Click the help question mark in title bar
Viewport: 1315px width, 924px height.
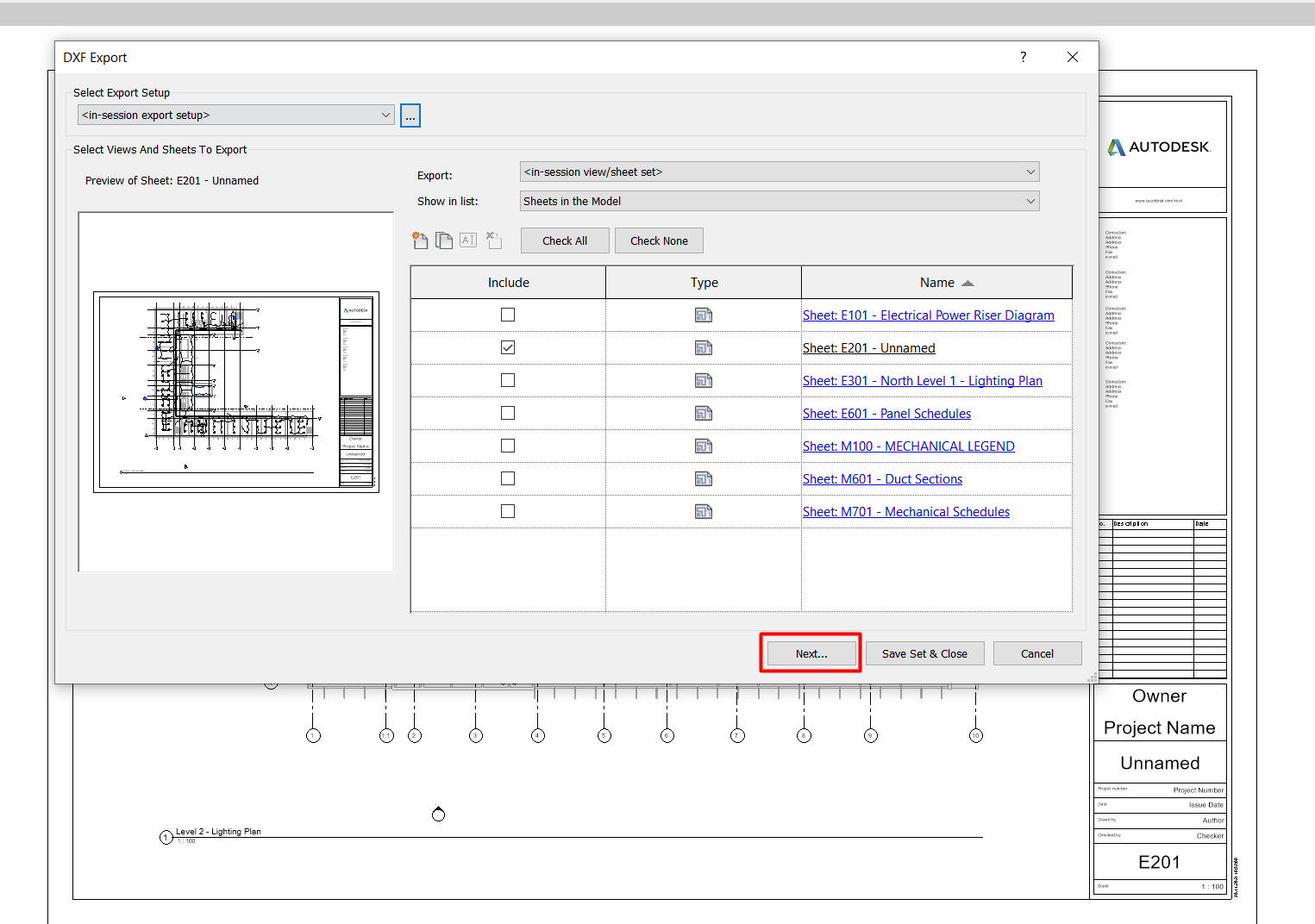pyautogui.click(x=1024, y=57)
